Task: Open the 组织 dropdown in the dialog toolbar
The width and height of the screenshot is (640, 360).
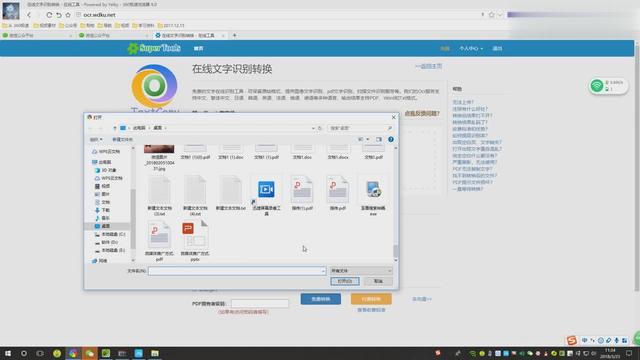Action: pyautogui.click(x=96, y=140)
